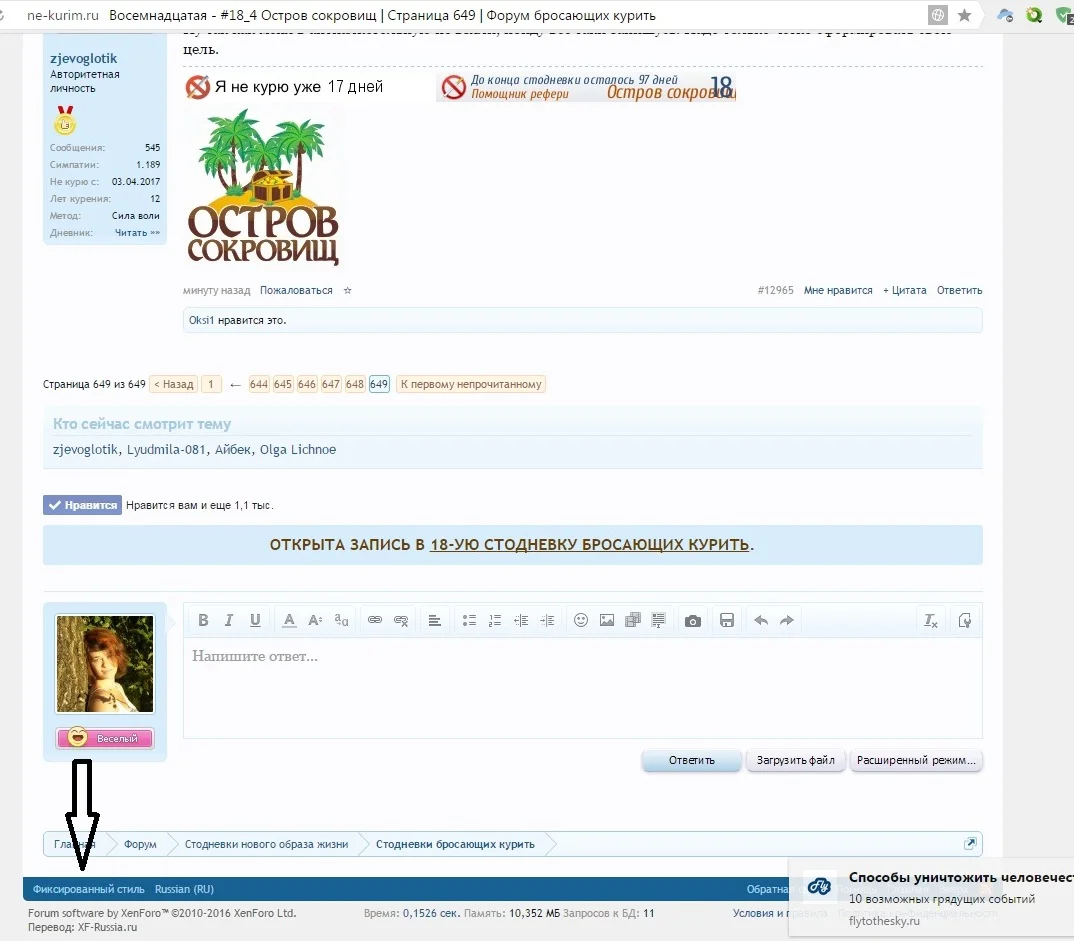1074x941 pixels.
Task: Click the Ответить submit button
Action: (691, 760)
